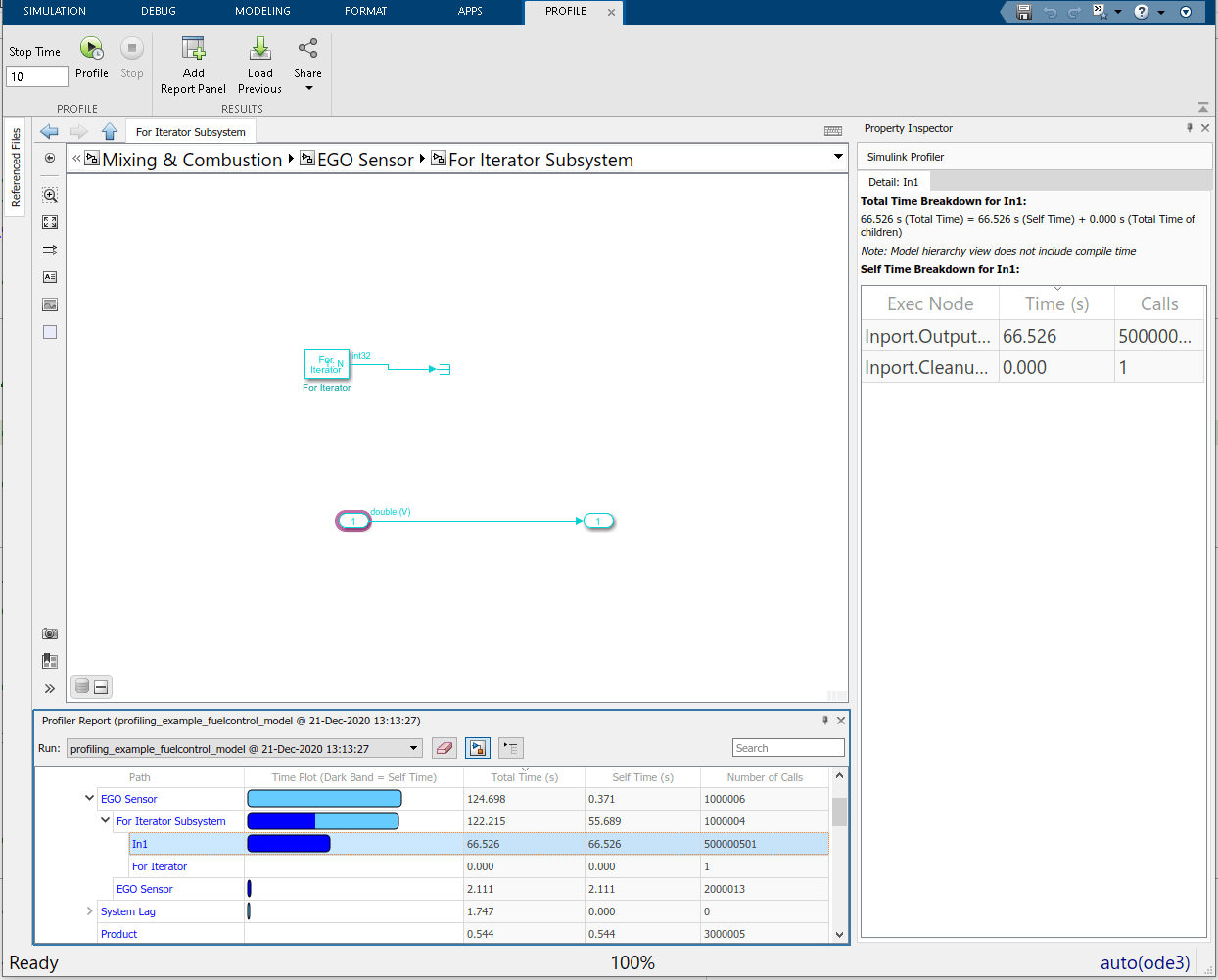This screenshot has height=980, width=1218.
Task: Navigate back in model history
Action: pos(49,131)
